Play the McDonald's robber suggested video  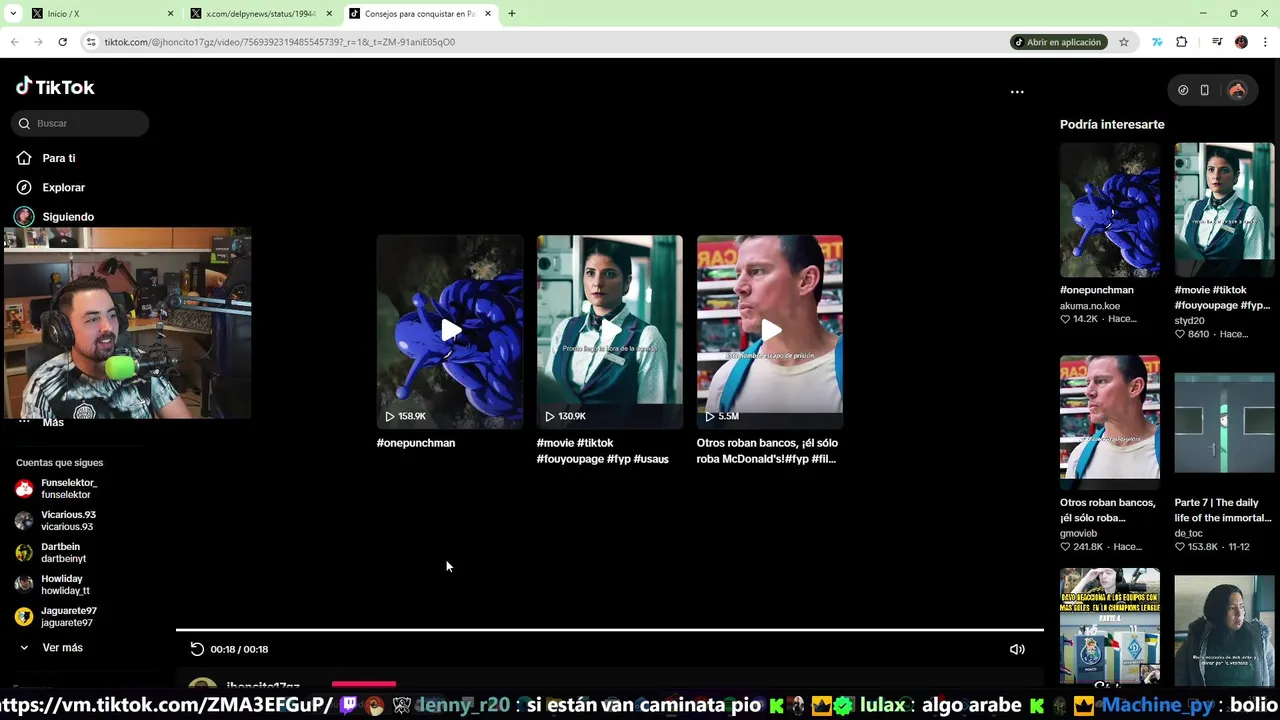(x=770, y=331)
